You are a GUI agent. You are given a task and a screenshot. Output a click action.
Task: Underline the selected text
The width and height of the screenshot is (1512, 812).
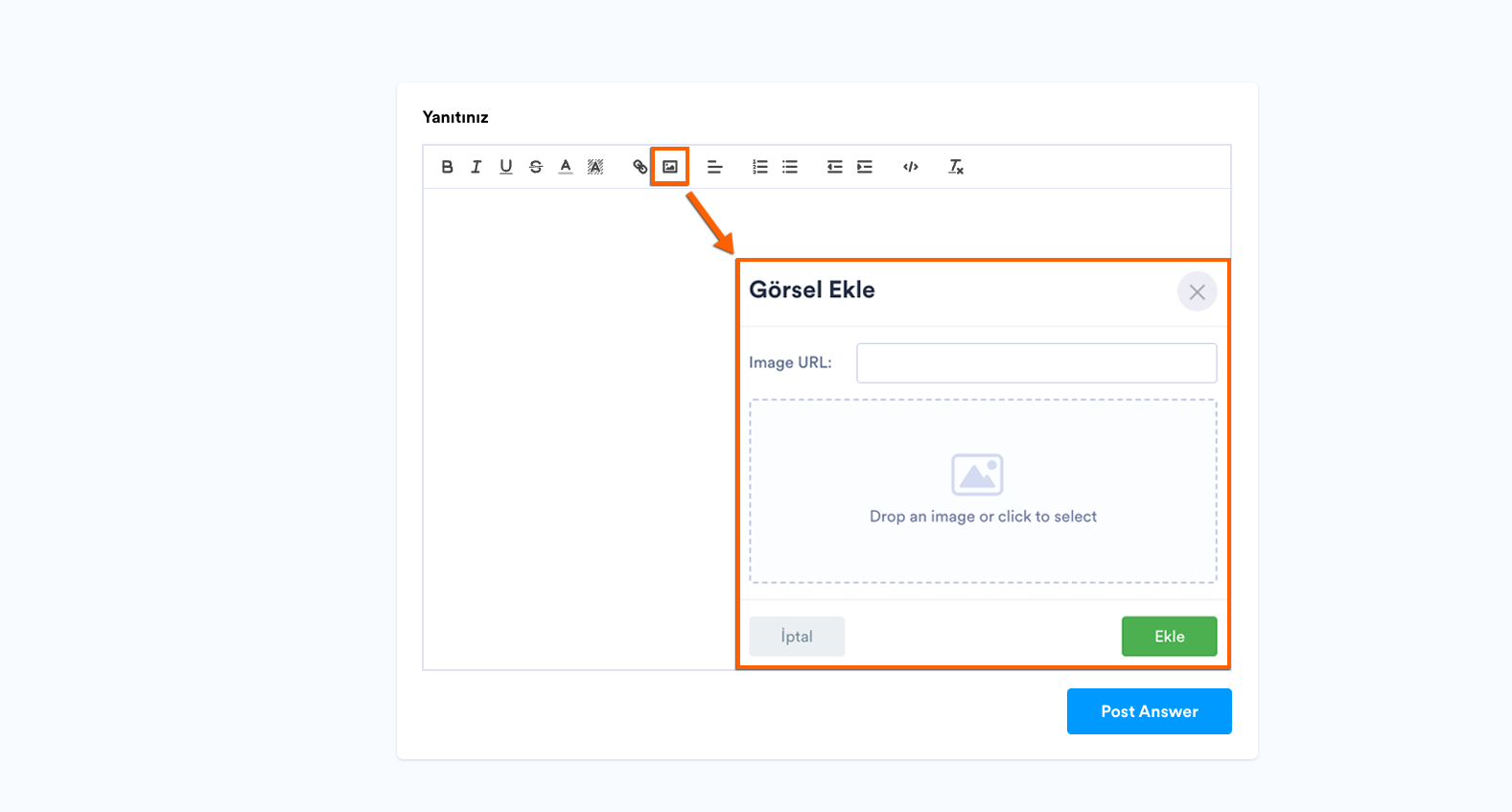[x=506, y=167]
